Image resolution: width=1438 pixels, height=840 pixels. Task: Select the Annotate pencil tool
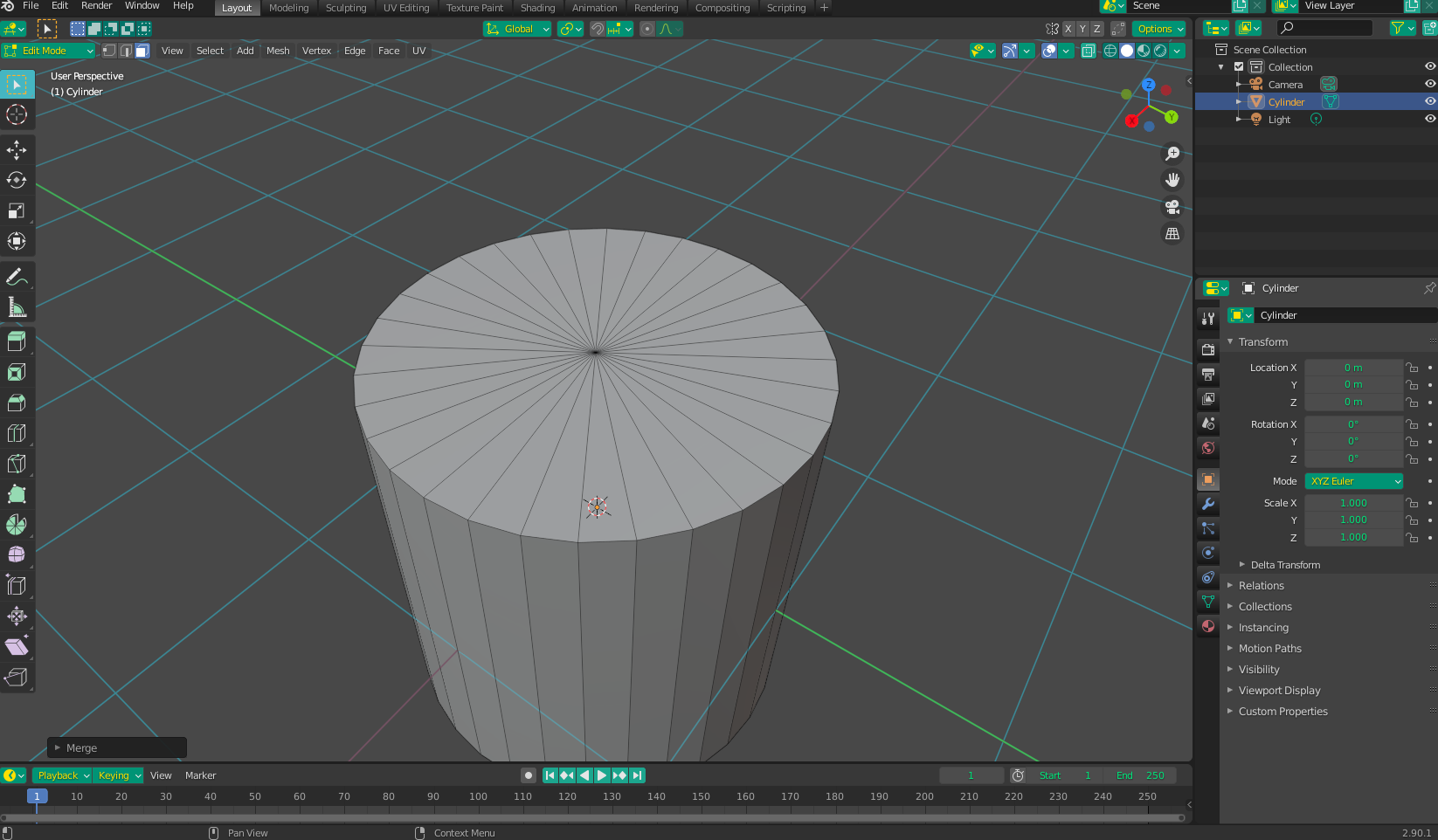[17, 277]
